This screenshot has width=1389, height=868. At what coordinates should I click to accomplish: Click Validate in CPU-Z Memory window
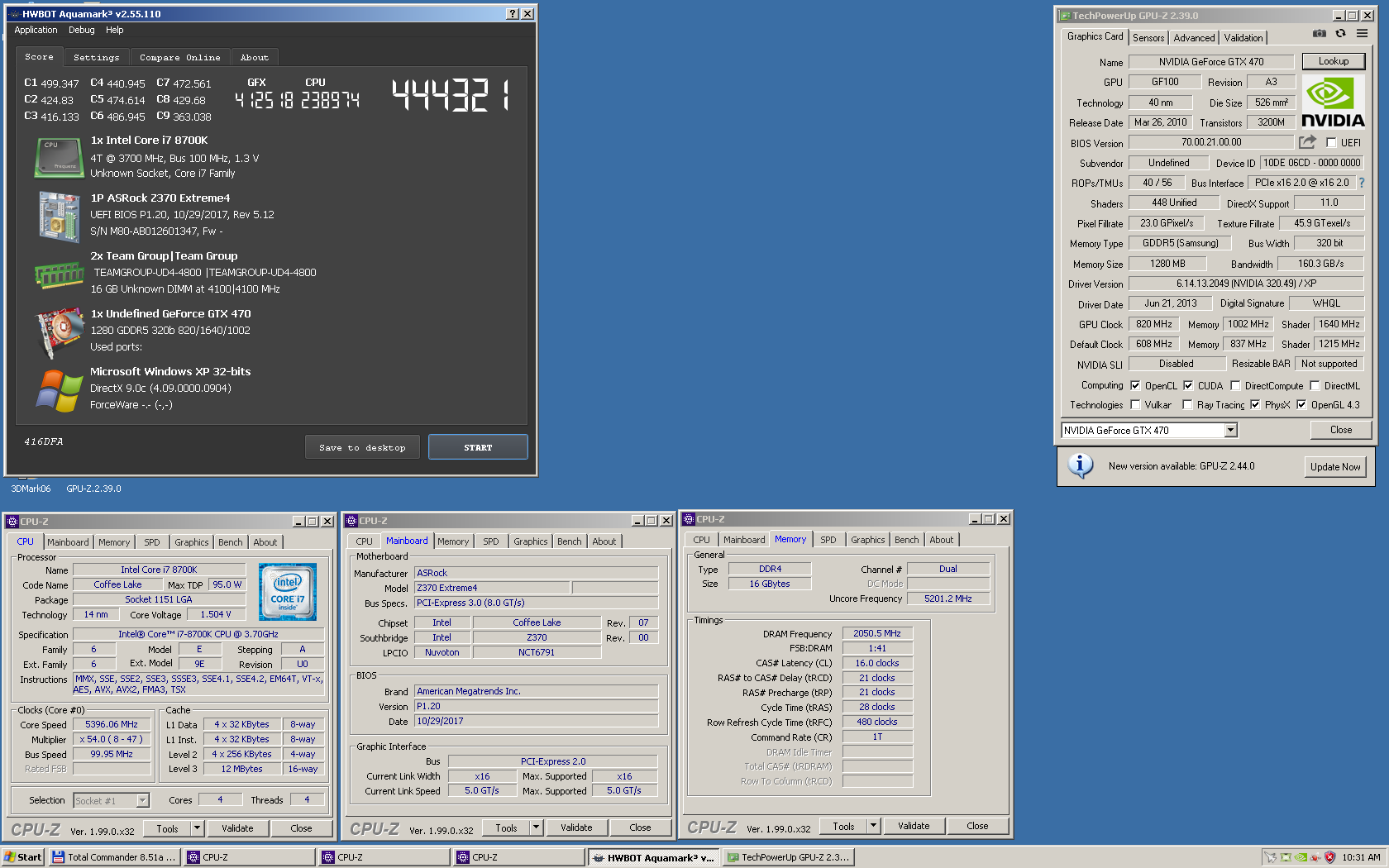click(913, 826)
